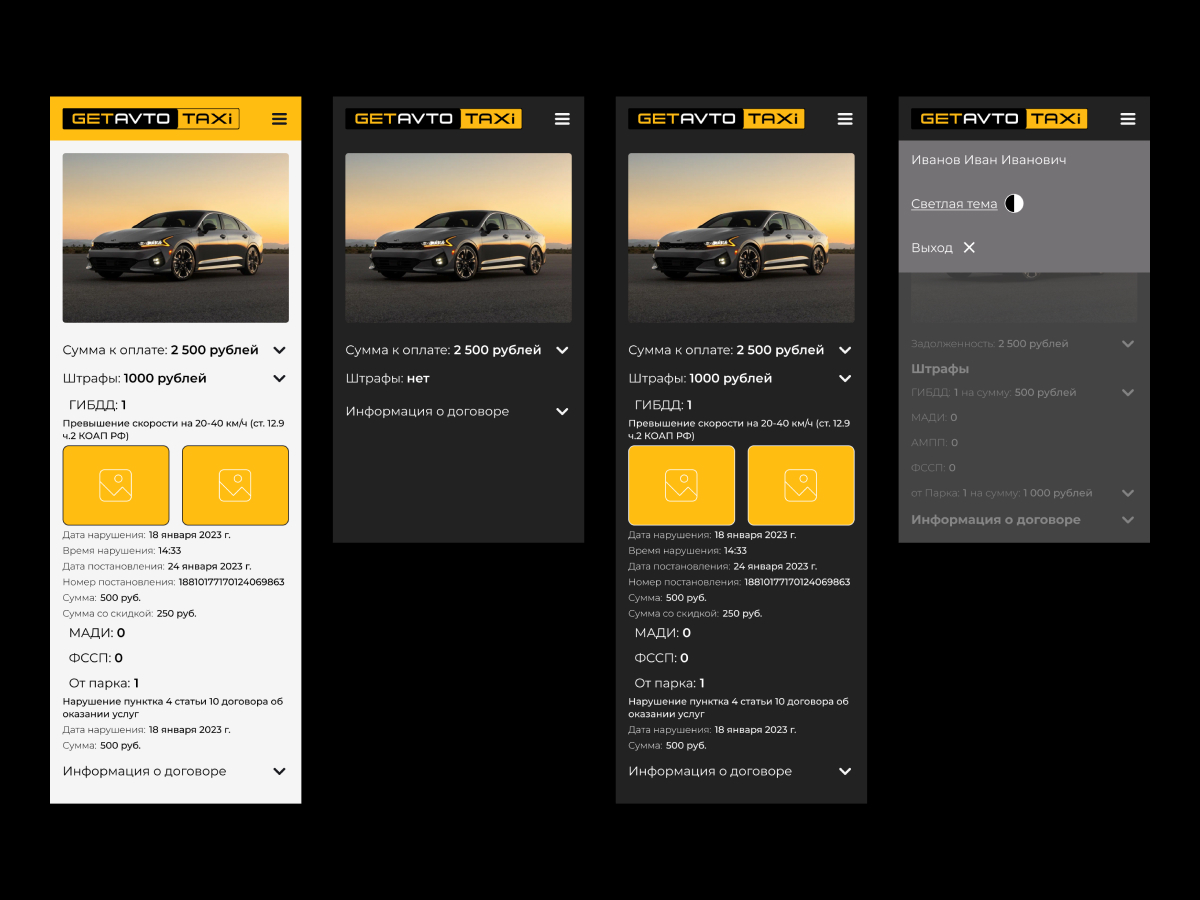The image size is (1200, 900).
Task: Open second photo placeholder on dark fines screen
Action: pyautogui.click(x=801, y=485)
